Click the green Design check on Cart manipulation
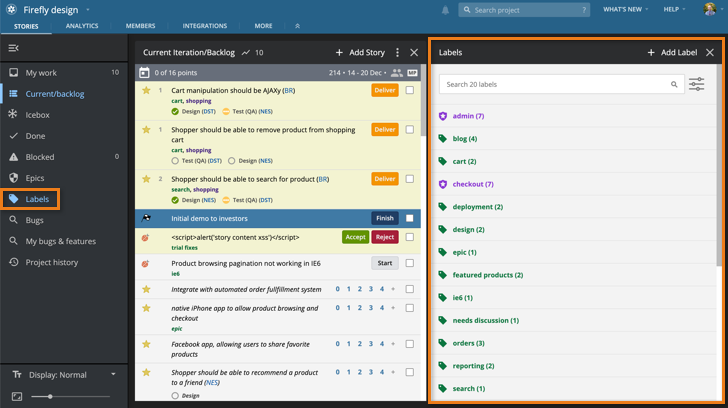The image size is (728, 408). [175, 111]
